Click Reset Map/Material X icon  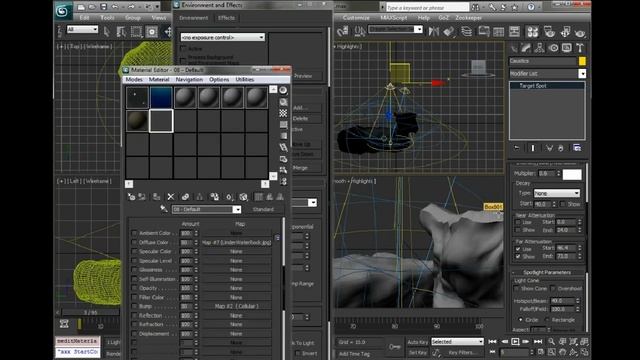tap(171, 197)
